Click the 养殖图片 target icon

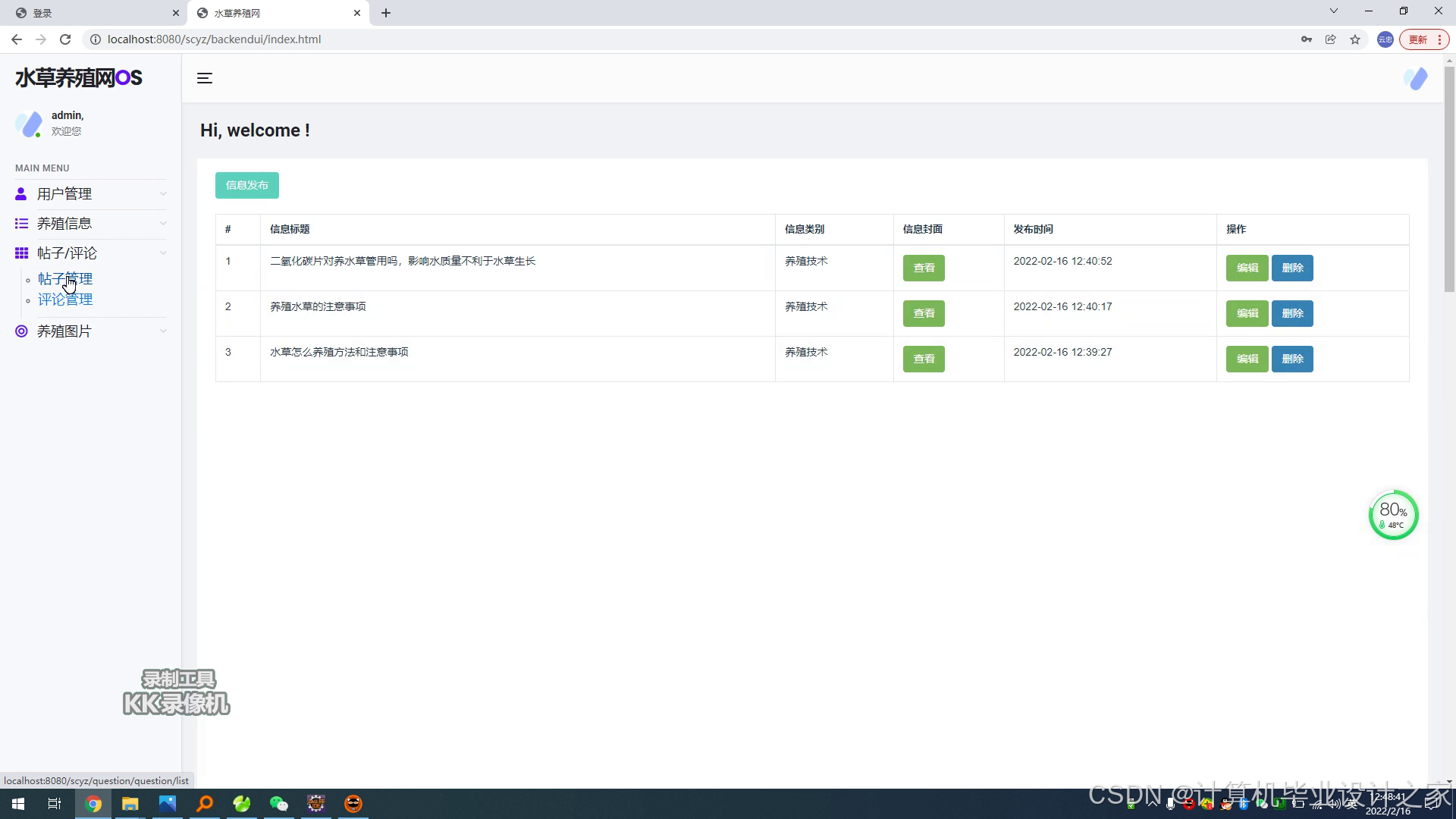[21, 331]
